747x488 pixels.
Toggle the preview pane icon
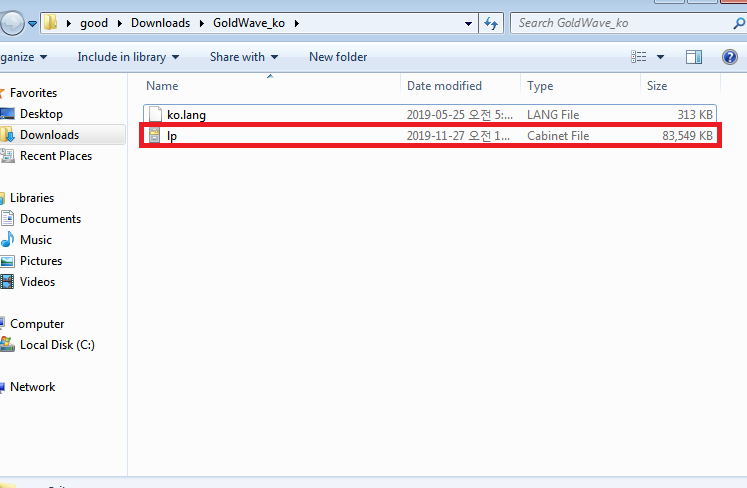coord(694,57)
